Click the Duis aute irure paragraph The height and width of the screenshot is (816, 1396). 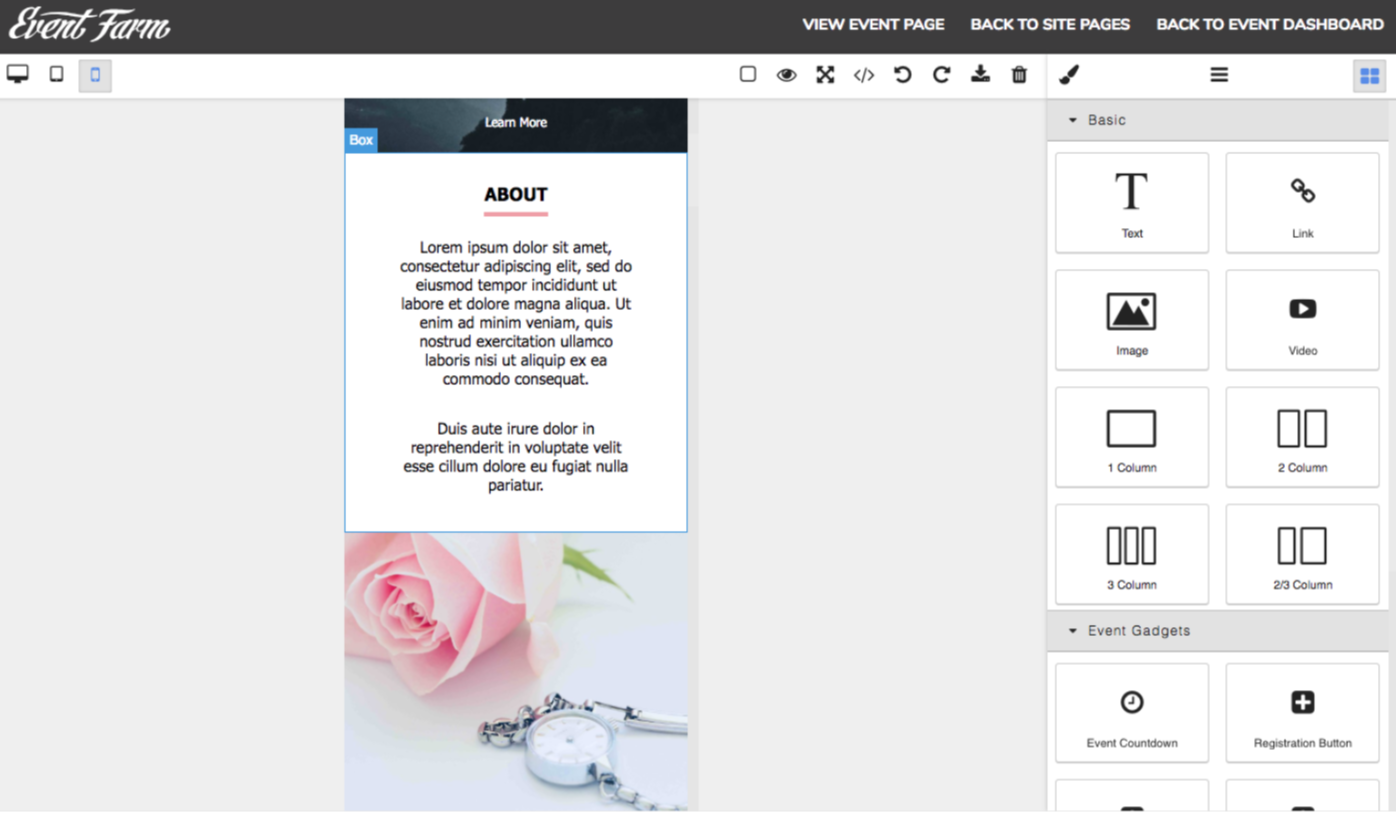tap(516, 457)
